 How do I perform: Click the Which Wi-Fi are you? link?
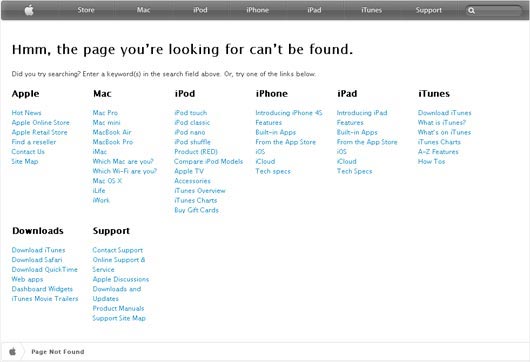pyautogui.click(x=125, y=171)
